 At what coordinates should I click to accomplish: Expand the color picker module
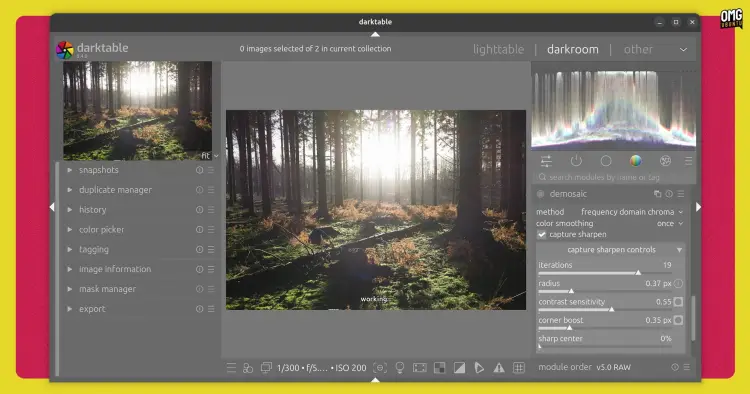[x=70, y=230]
